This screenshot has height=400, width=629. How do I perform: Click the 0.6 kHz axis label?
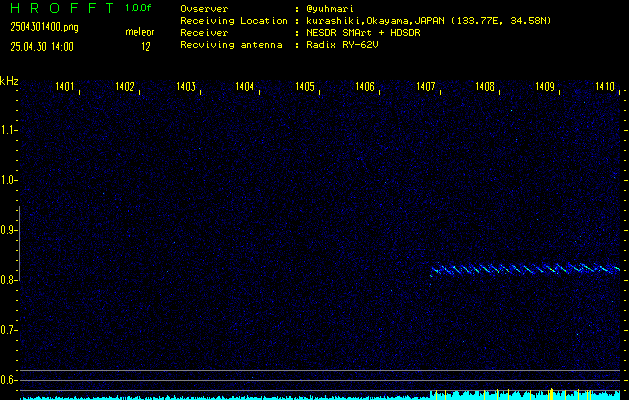8,380
